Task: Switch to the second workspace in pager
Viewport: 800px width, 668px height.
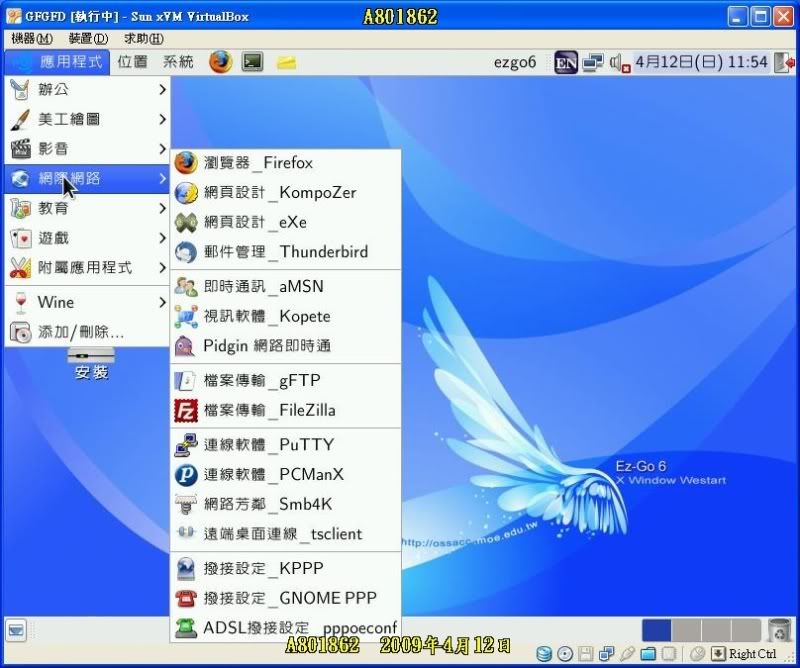Action: tap(686, 630)
